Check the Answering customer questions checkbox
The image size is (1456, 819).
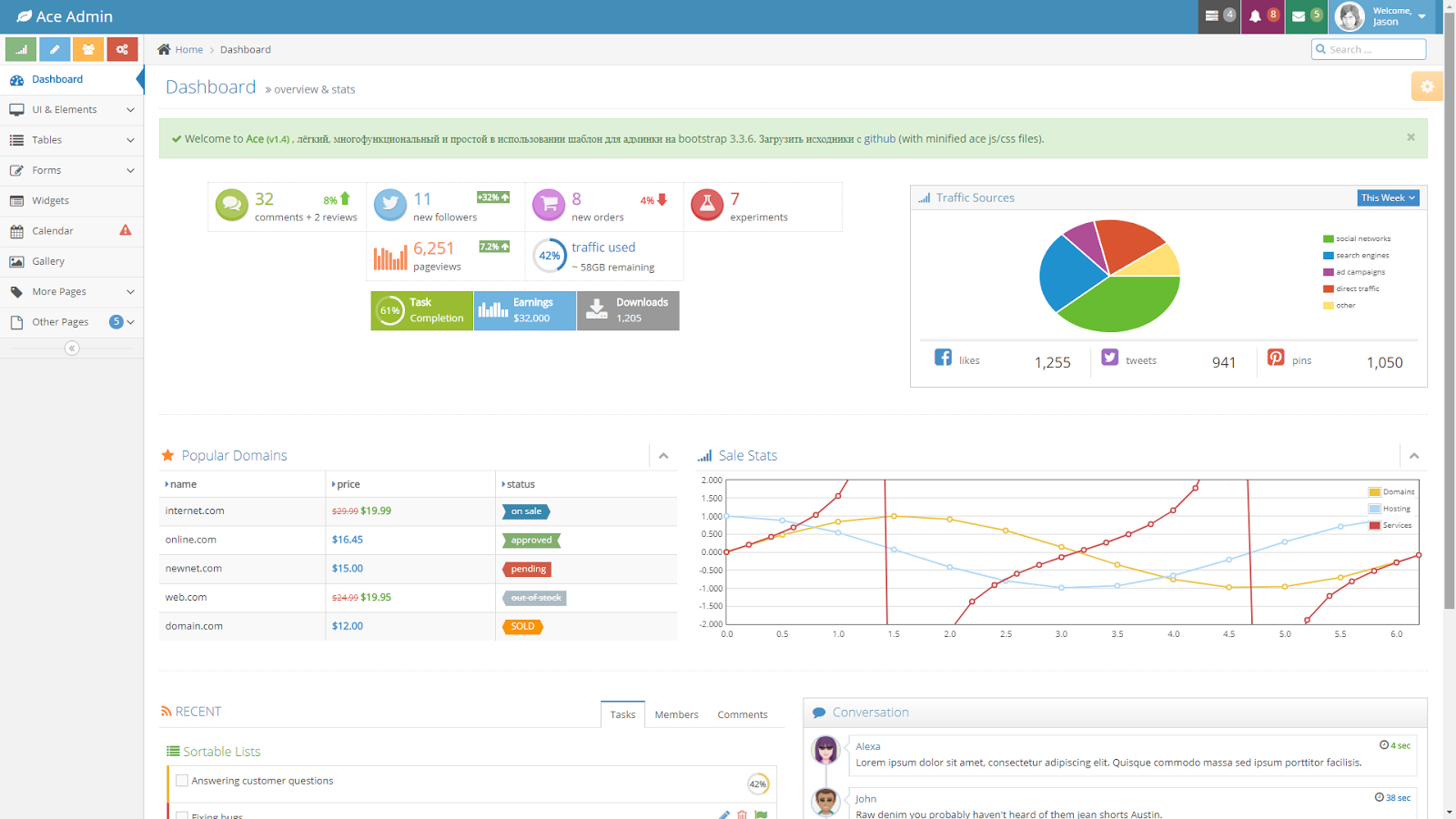point(182,781)
